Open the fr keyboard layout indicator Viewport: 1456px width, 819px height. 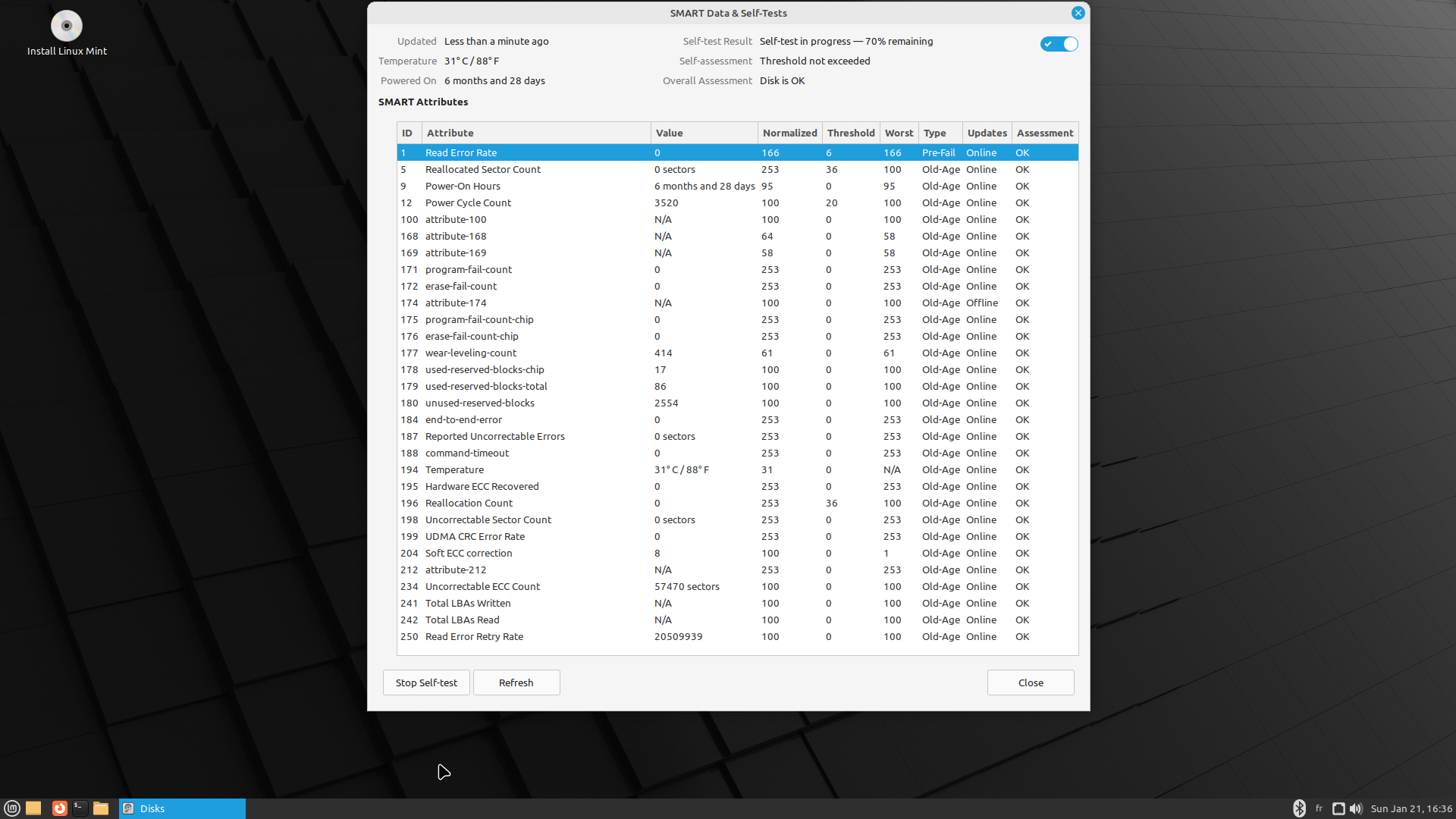tap(1319, 808)
